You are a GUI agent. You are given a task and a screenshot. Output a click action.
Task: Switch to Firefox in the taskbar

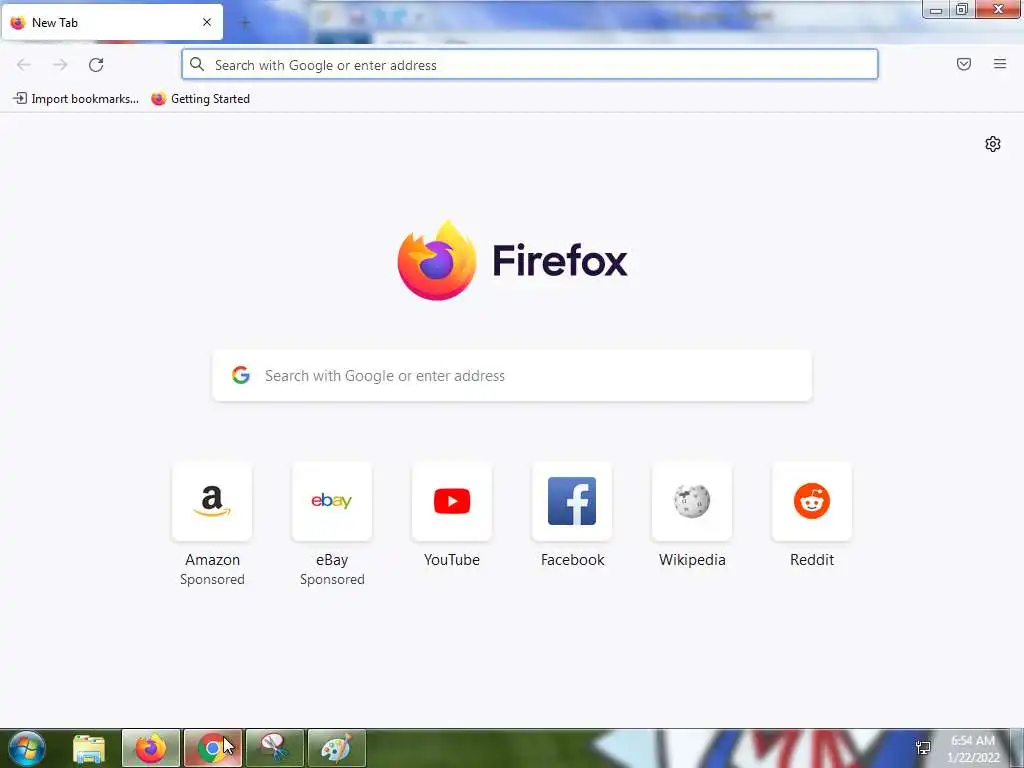(151, 748)
